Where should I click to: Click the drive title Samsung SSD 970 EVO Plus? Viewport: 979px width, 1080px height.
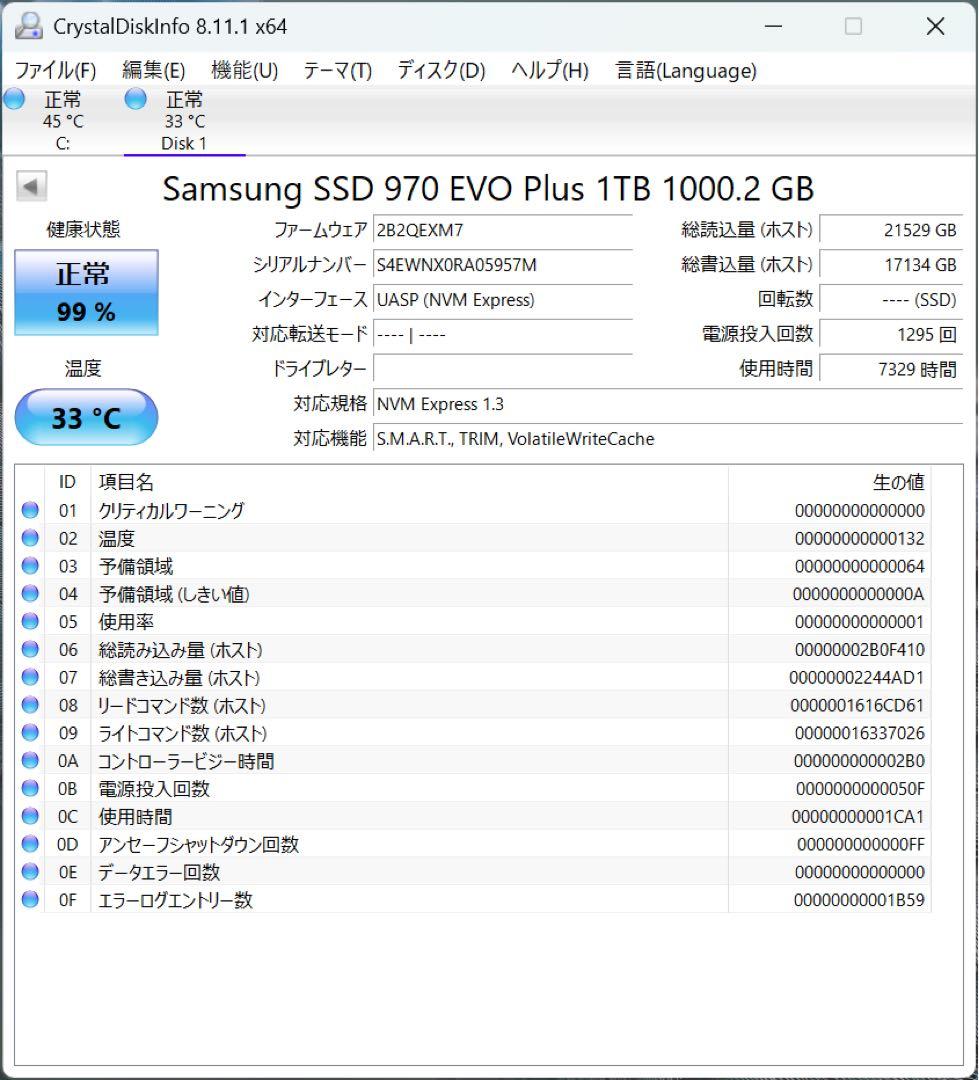coord(488,188)
